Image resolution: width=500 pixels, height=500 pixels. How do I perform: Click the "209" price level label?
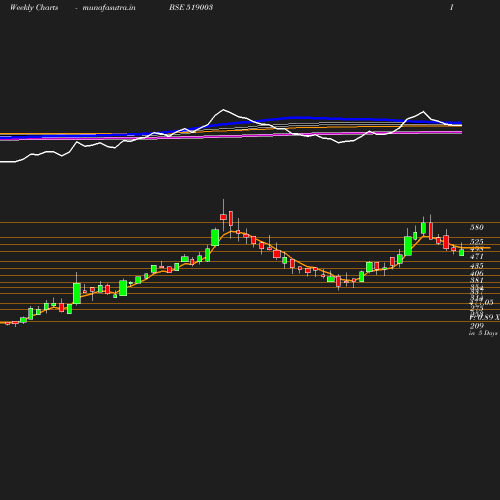[477, 326]
